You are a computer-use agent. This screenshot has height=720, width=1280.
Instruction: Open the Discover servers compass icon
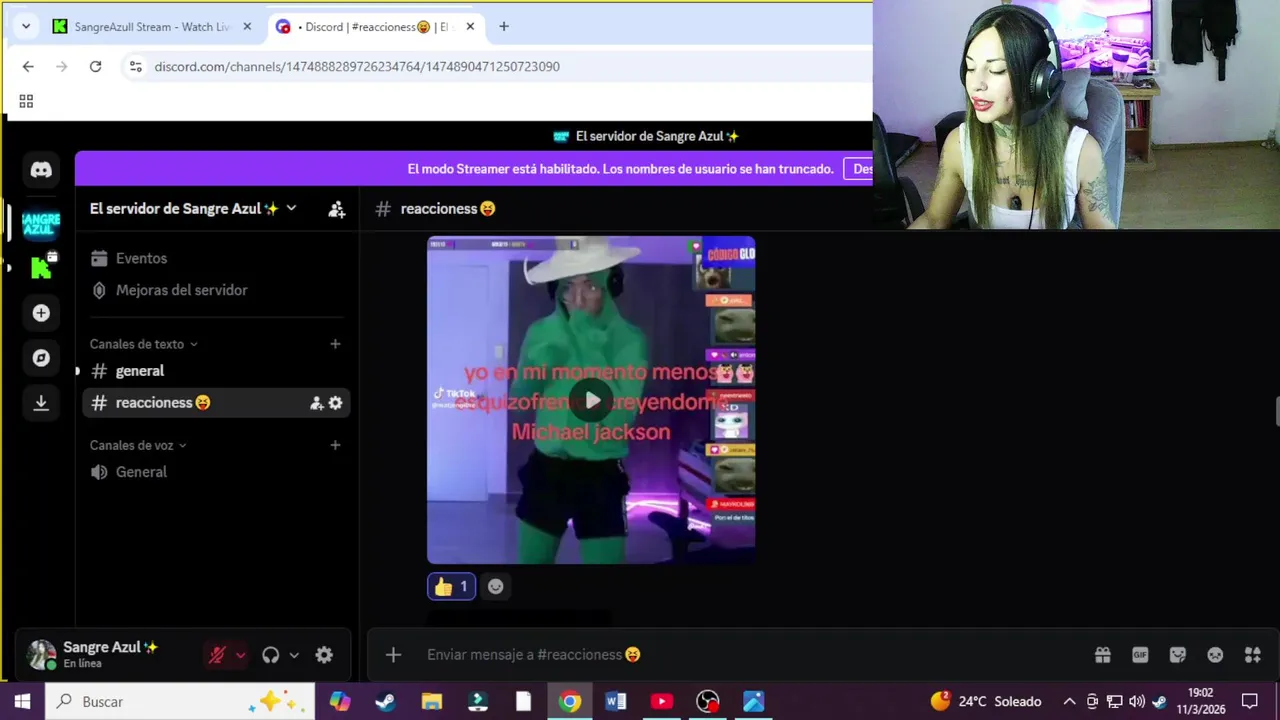41,358
